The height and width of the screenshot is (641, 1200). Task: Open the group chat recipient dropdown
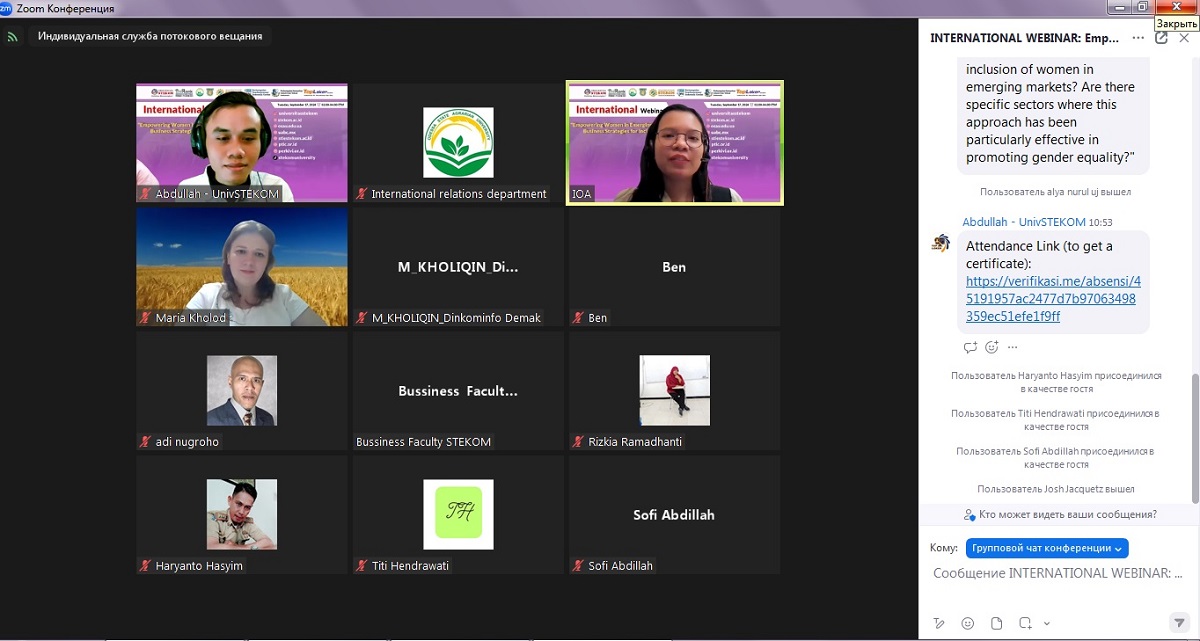[1047, 548]
